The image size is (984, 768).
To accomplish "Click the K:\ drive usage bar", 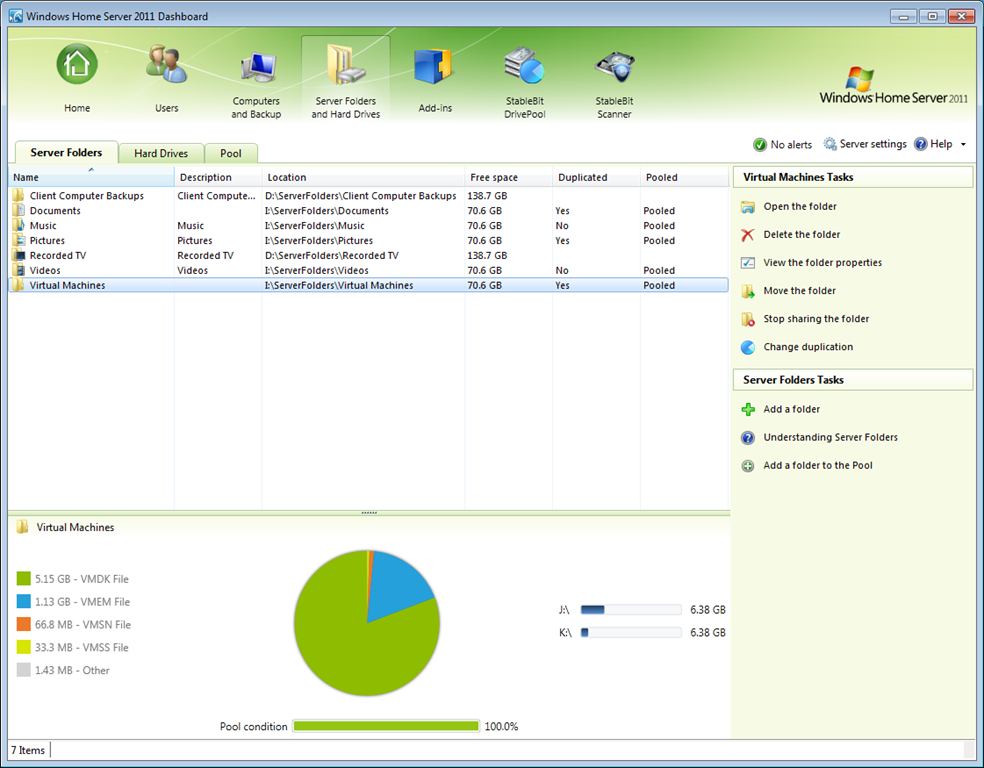I will [631, 632].
